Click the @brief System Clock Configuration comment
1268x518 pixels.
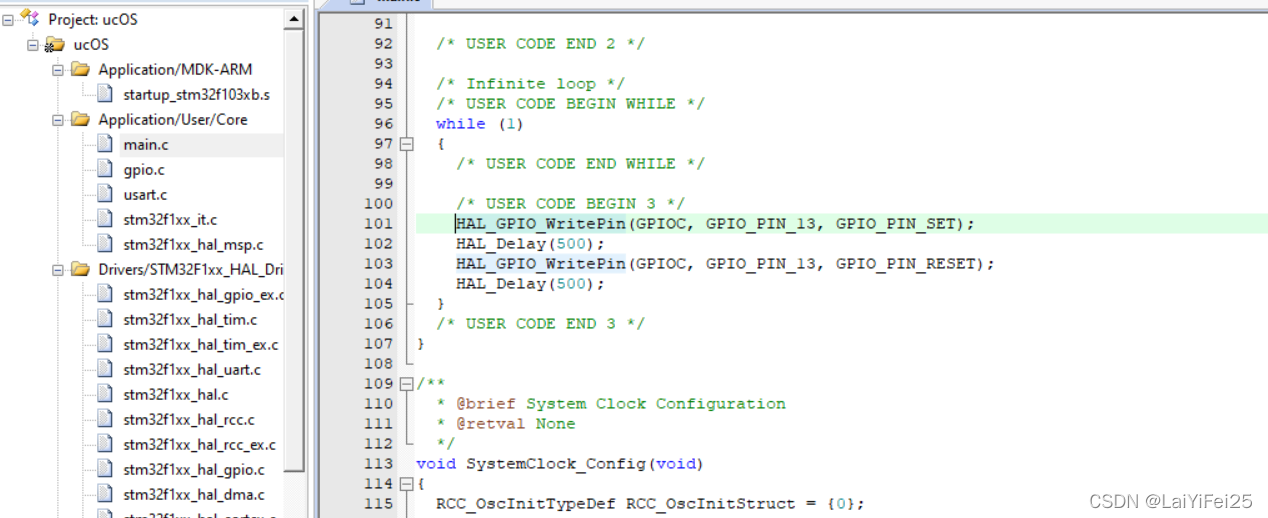(x=621, y=404)
